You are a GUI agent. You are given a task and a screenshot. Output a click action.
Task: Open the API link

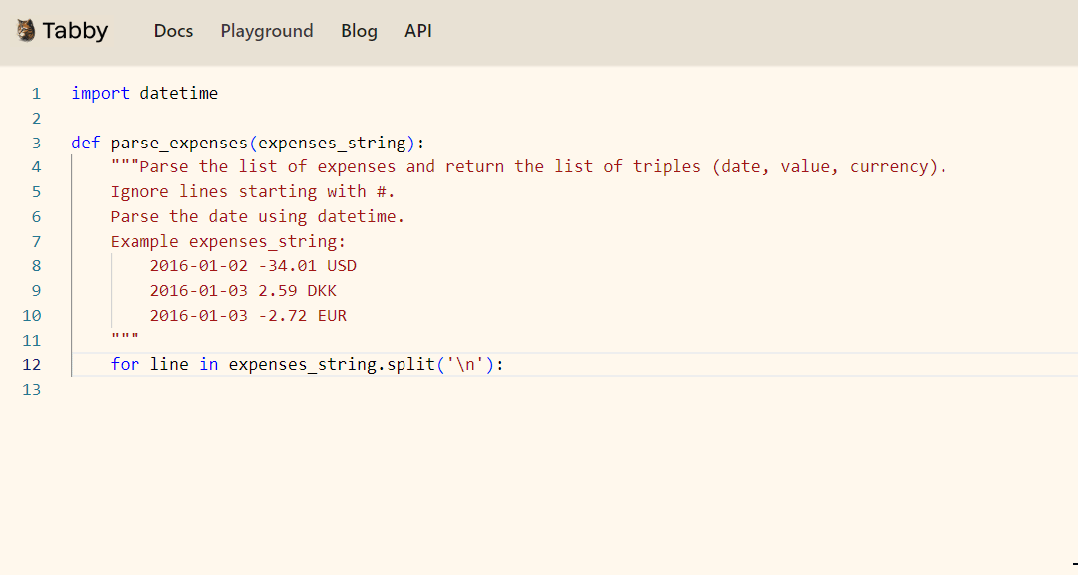[x=418, y=31]
